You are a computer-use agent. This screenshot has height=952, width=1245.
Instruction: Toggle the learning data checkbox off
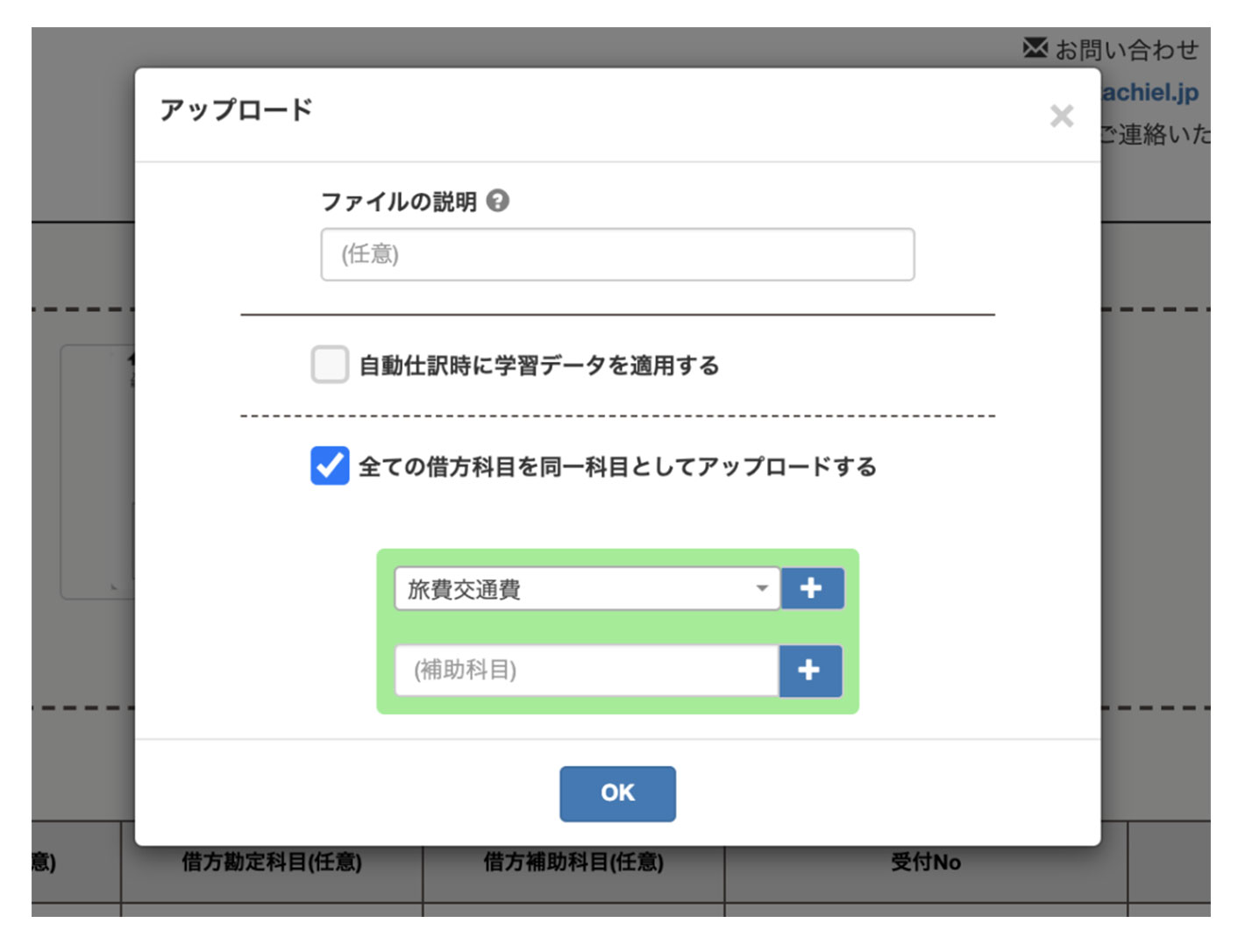(329, 366)
